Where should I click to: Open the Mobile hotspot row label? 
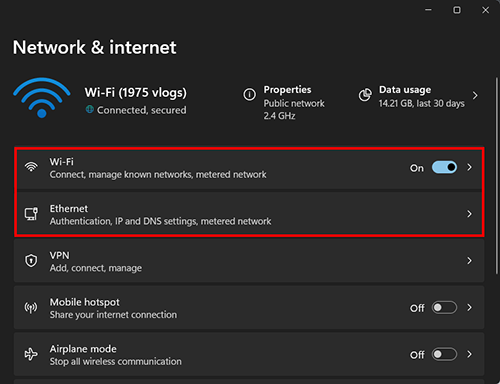tap(85, 302)
